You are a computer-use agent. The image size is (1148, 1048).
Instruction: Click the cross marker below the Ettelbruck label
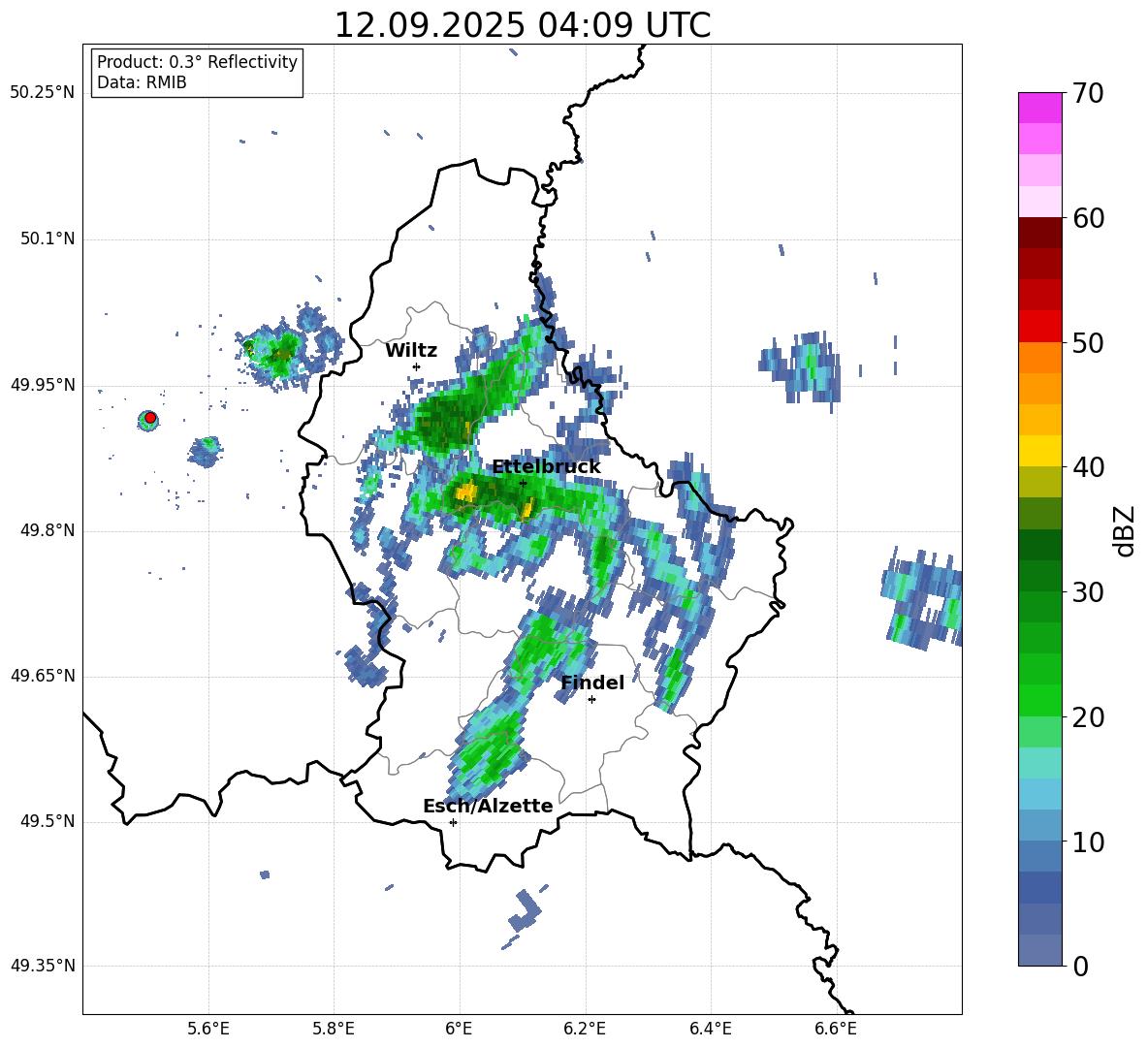pyautogui.click(x=523, y=483)
